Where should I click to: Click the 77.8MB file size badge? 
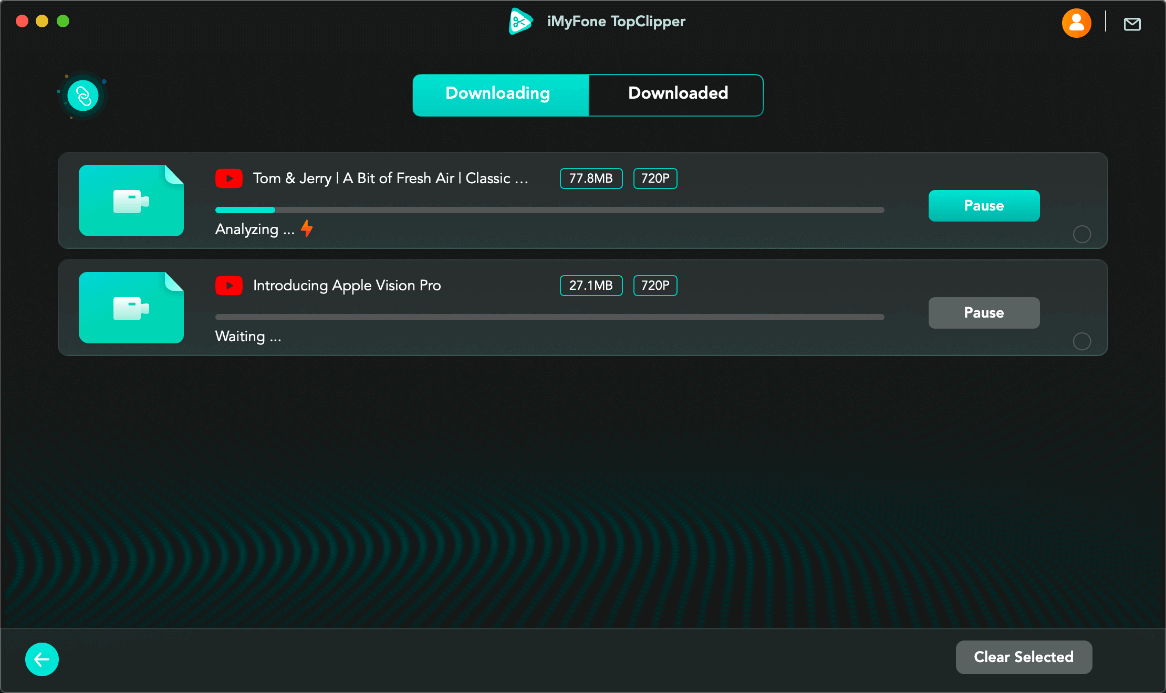click(x=591, y=179)
